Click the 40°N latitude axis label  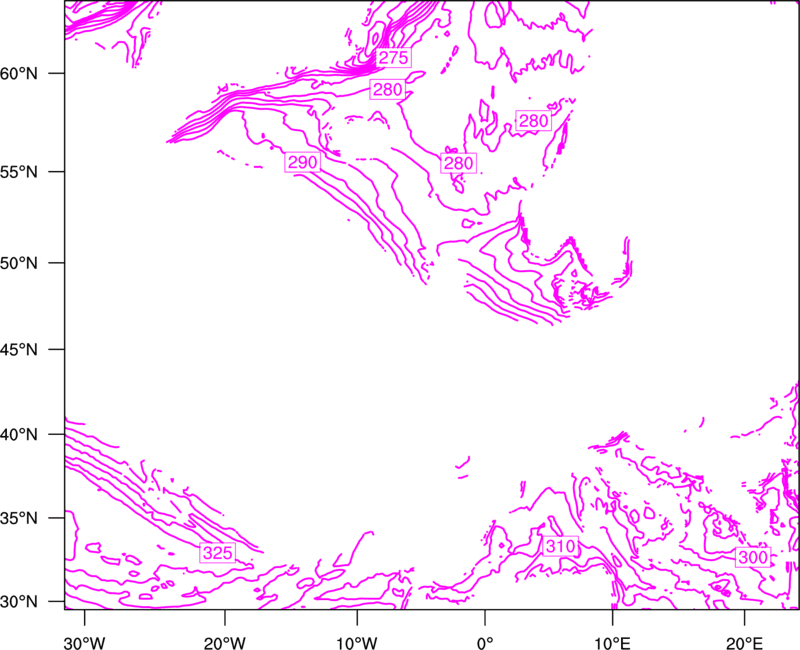pos(19,435)
